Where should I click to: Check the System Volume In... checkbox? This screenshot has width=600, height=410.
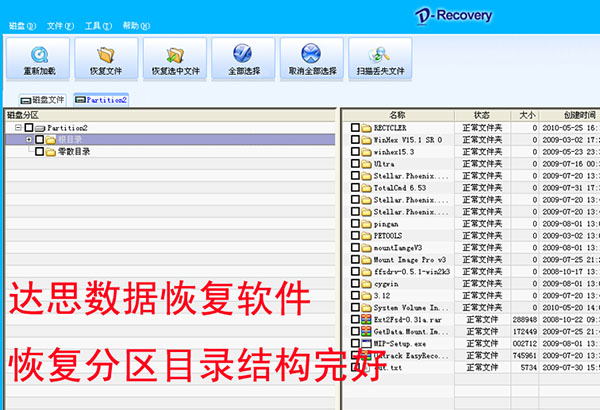tap(355, 307)
